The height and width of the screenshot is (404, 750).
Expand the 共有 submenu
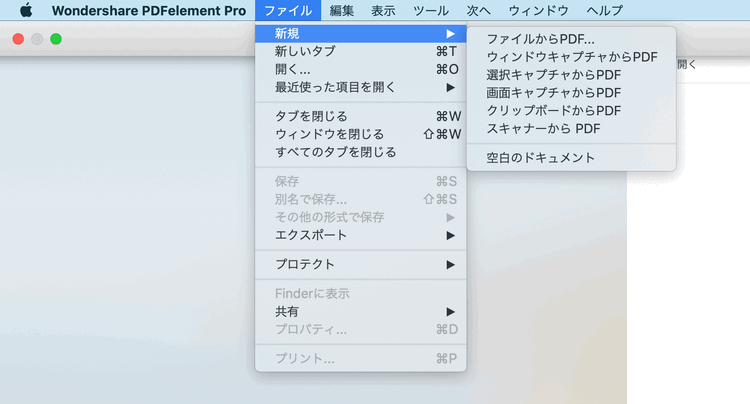tap(361, 312)
